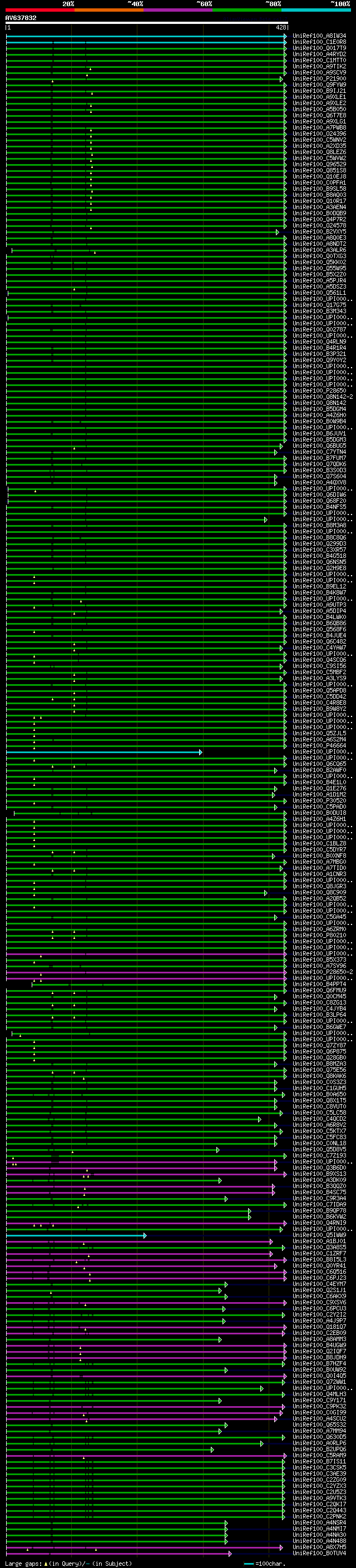The width and height of the screenshot is (356, 1568).
Task: Select hit label UniRef100_P80210
Action: click(x=319, y=935)
